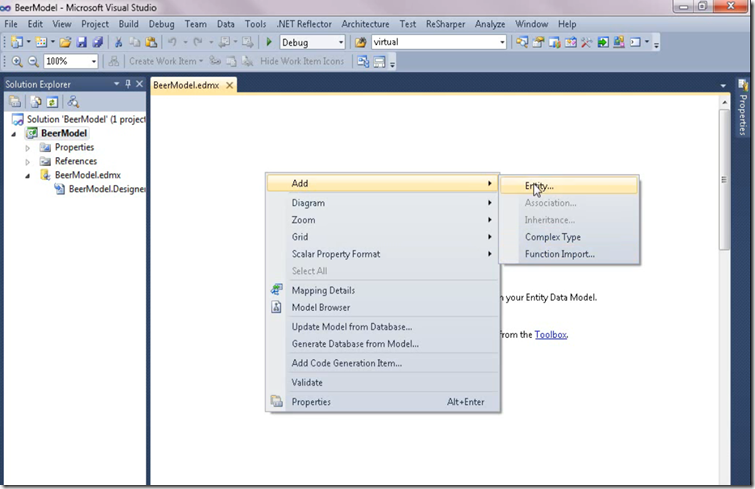This screenshot has width=755, height=489.
Task: Select Validate in the context menu
Action: click(382, 383)
